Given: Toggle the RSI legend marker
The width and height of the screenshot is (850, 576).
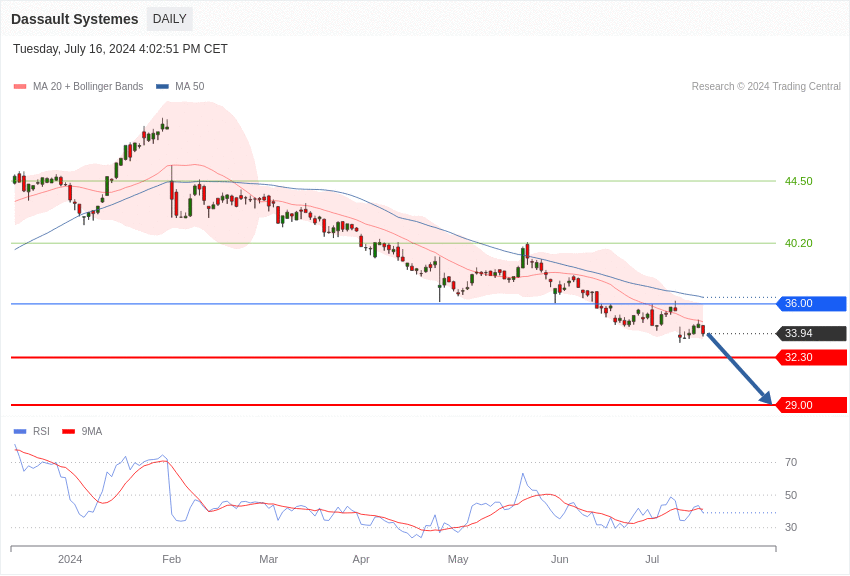Looking at the screenshot, I should coord(20,432).
